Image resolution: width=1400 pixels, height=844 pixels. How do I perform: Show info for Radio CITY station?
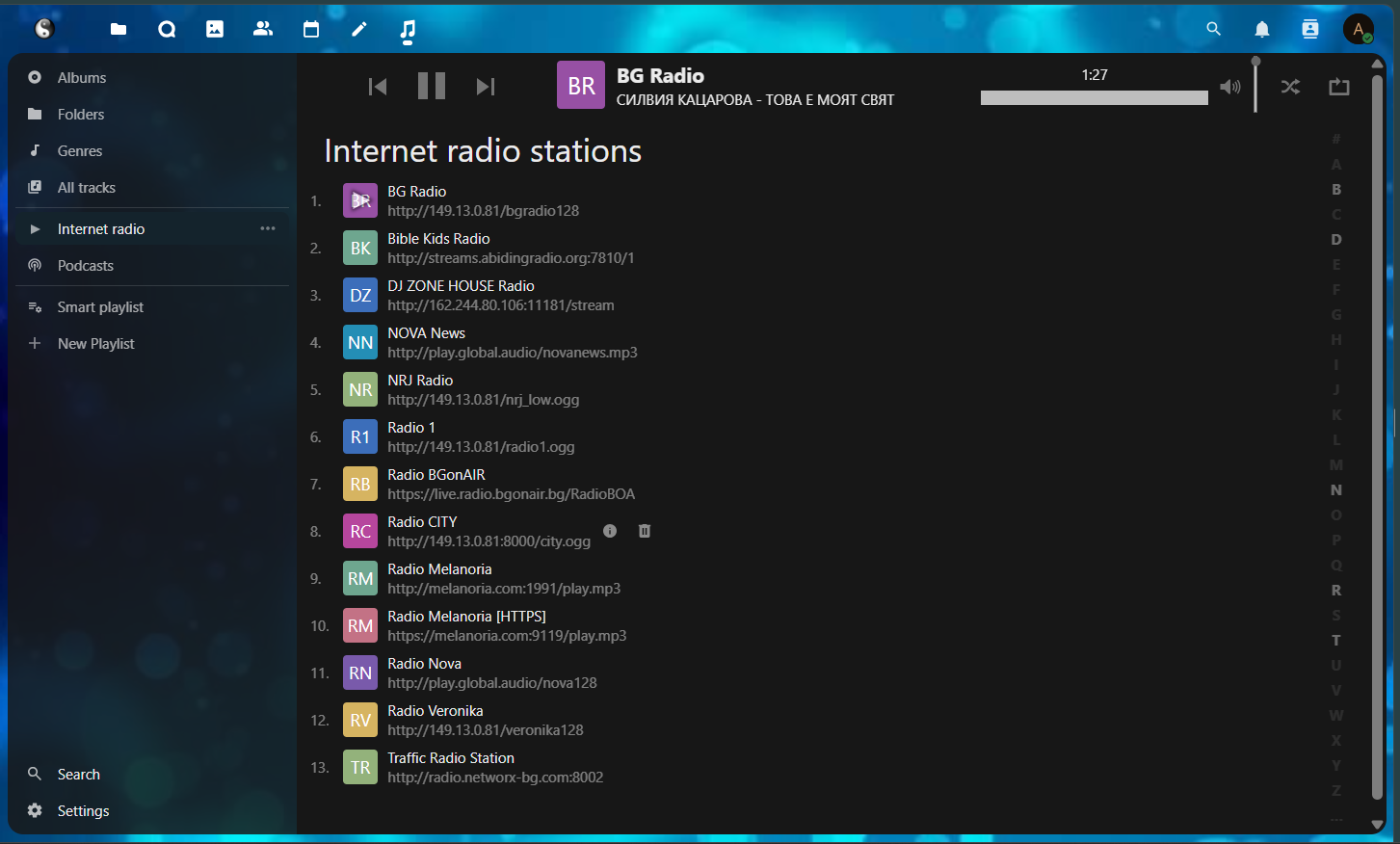pyautogui.click(x=610, y=531)
